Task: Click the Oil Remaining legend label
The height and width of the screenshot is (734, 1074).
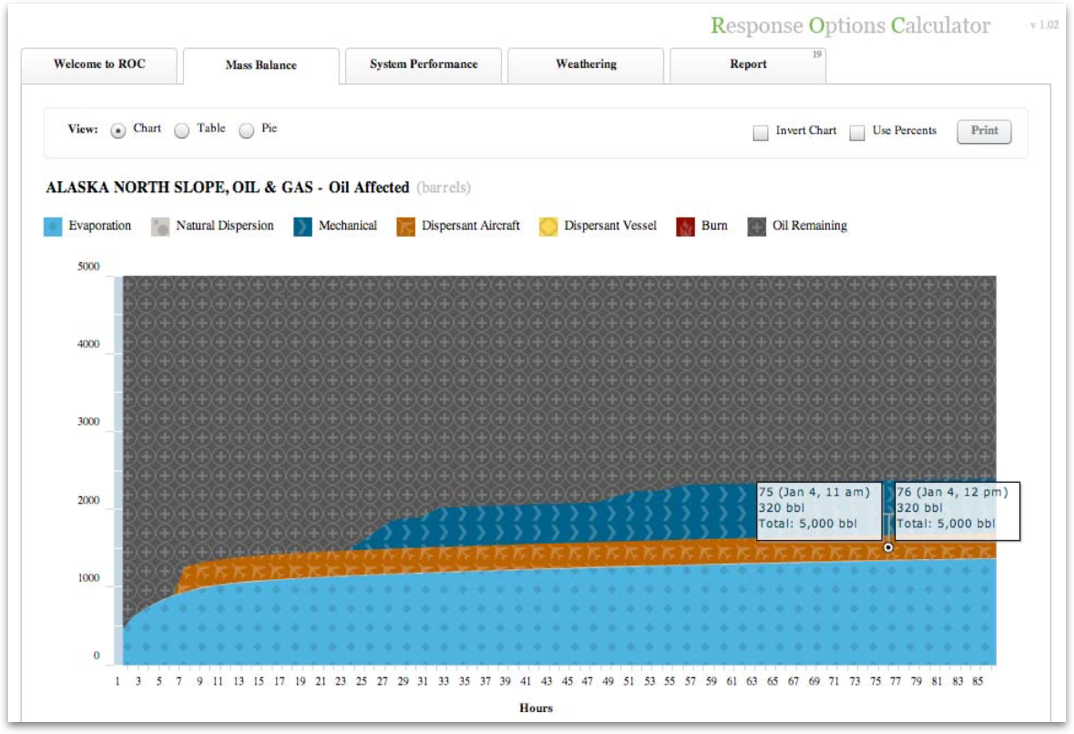Action: pyautogui.click(x=810, y=226)
